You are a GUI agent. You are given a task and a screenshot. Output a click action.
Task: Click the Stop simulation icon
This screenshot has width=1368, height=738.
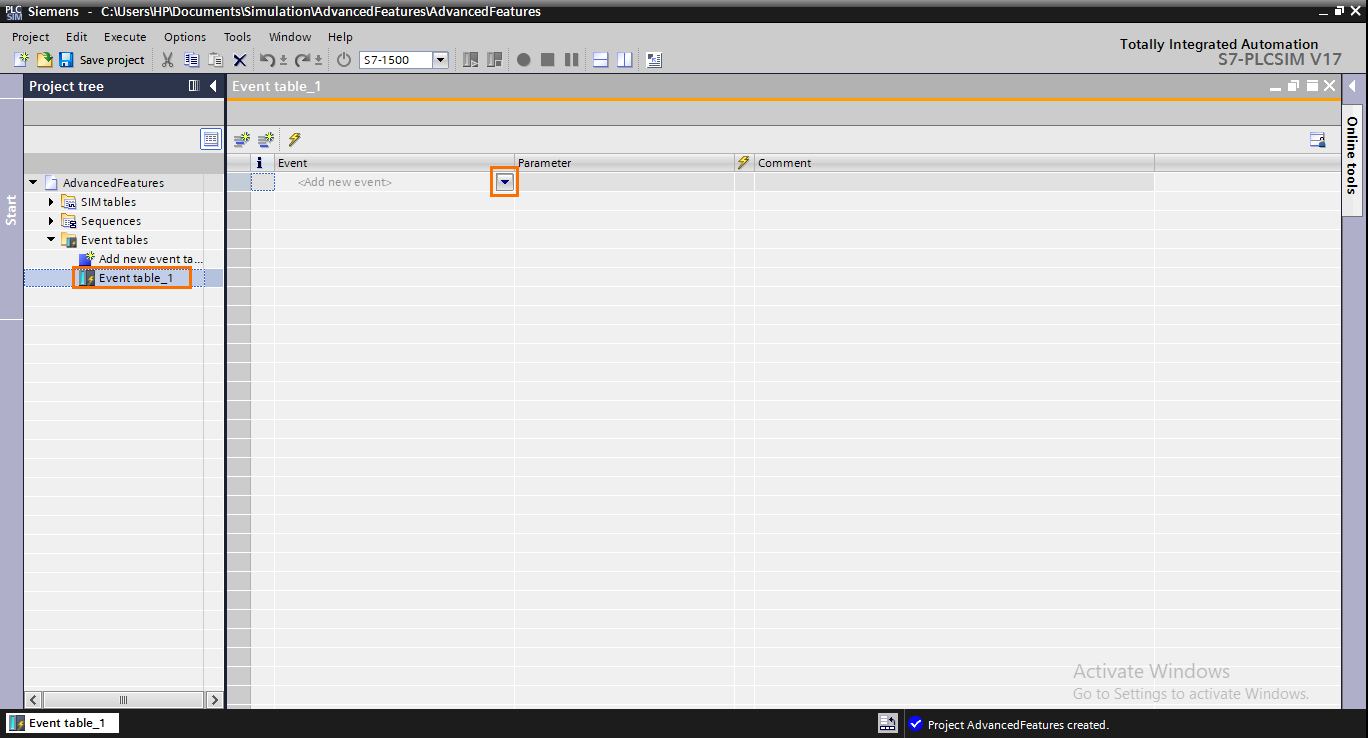547,59
